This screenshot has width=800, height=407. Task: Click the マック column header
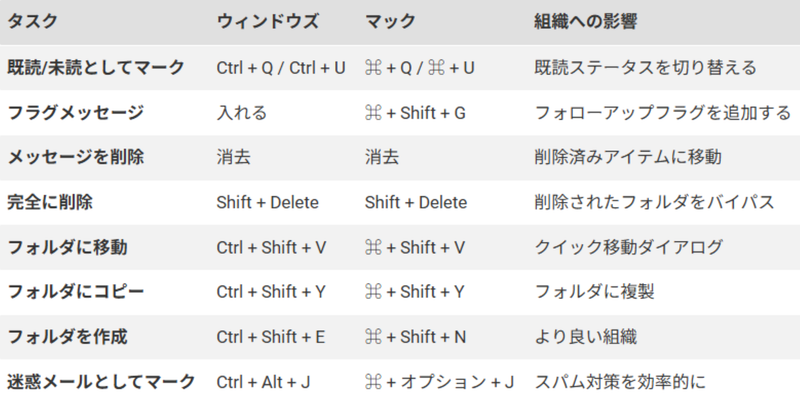[x=391, y=21]
